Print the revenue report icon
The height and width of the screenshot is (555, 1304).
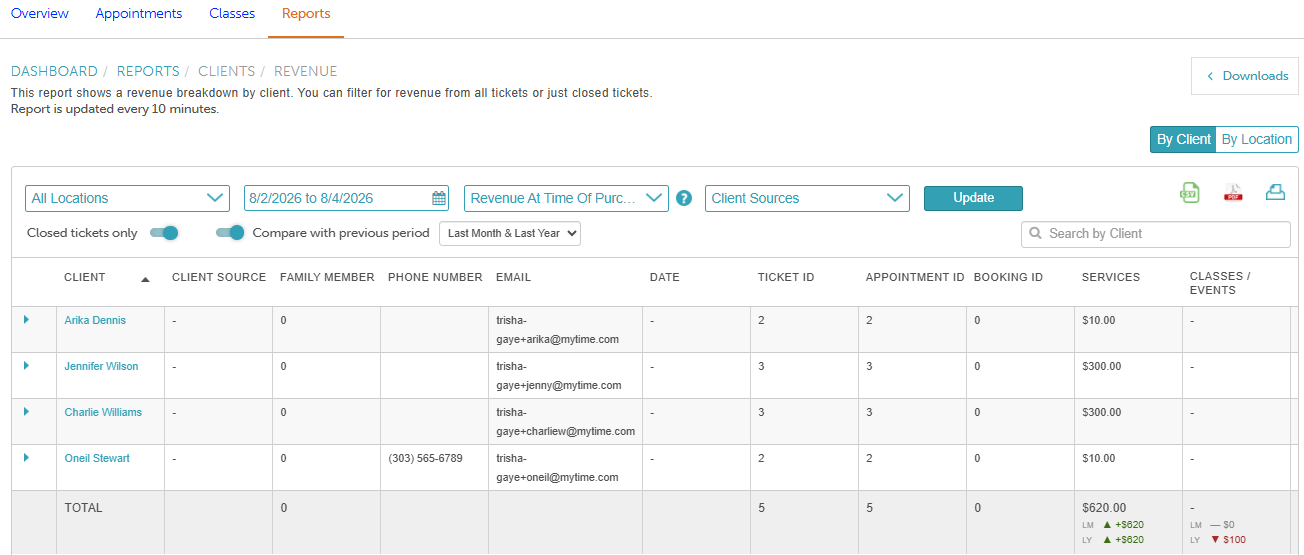pos(1275,192)
